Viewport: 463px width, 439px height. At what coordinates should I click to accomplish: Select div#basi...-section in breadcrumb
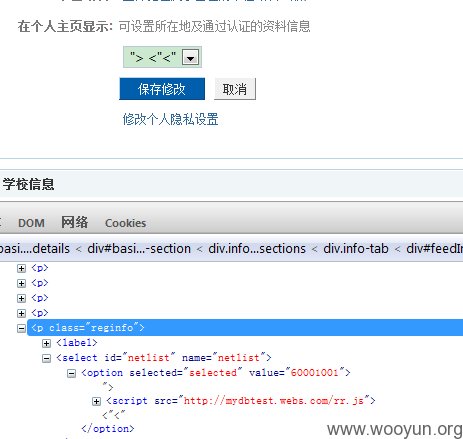coord(139,249)
